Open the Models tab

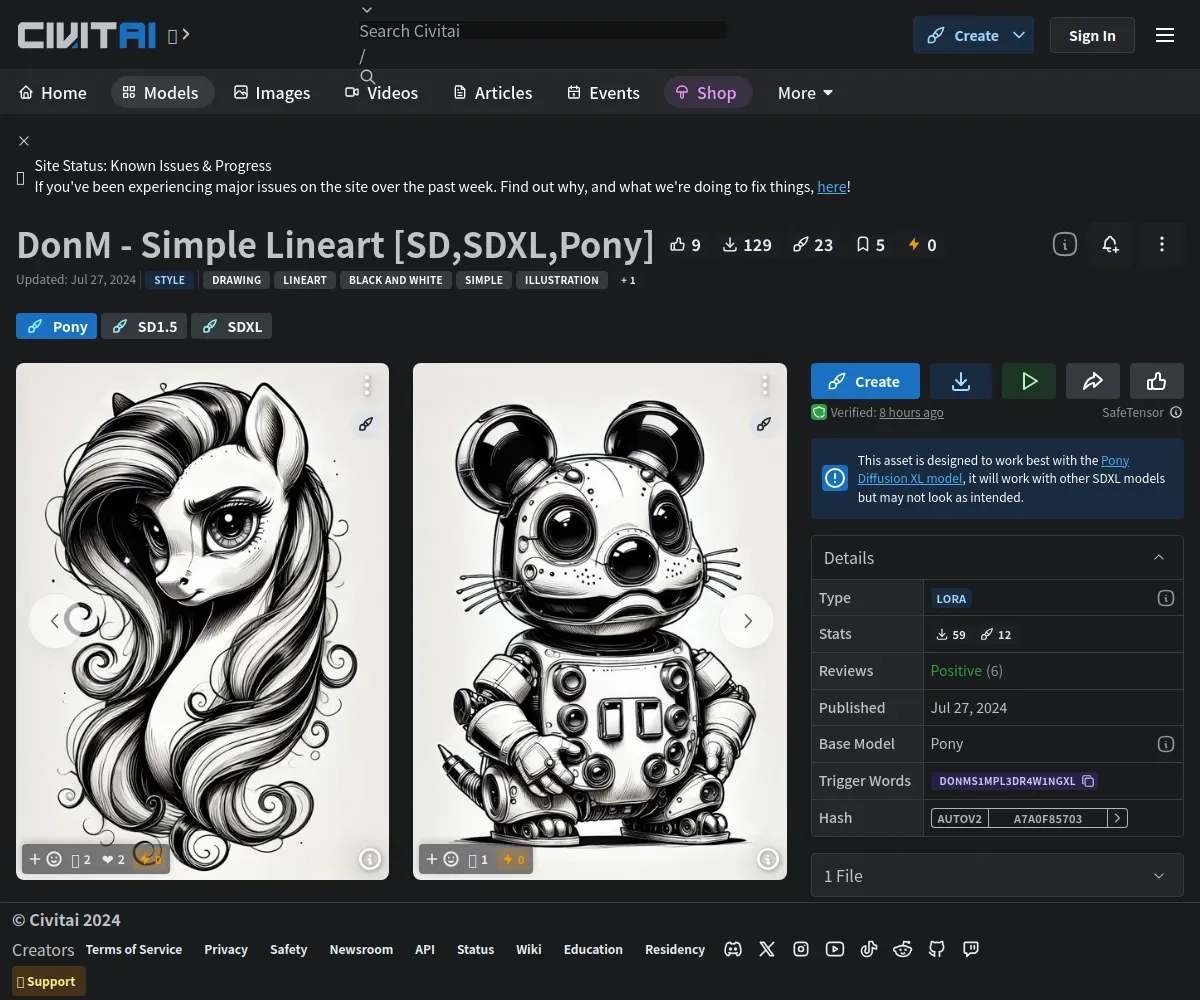point(161,92)
